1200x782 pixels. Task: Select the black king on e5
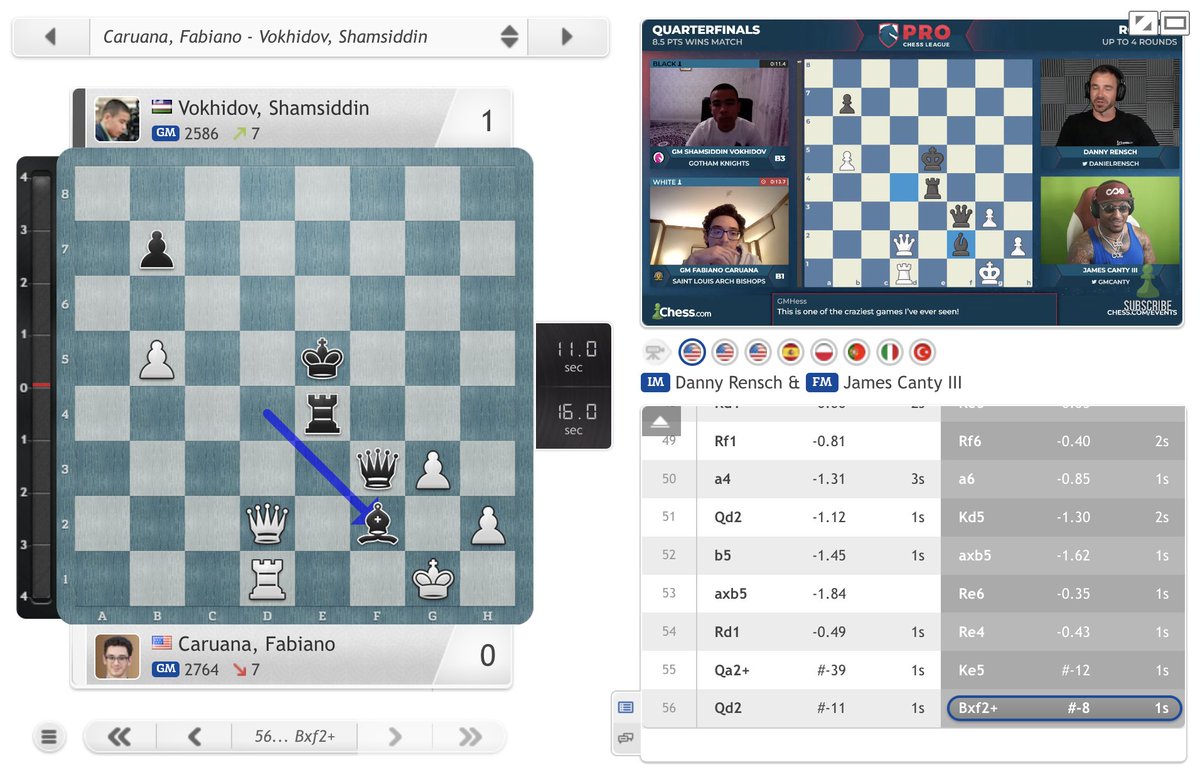[x=322, y=357]
